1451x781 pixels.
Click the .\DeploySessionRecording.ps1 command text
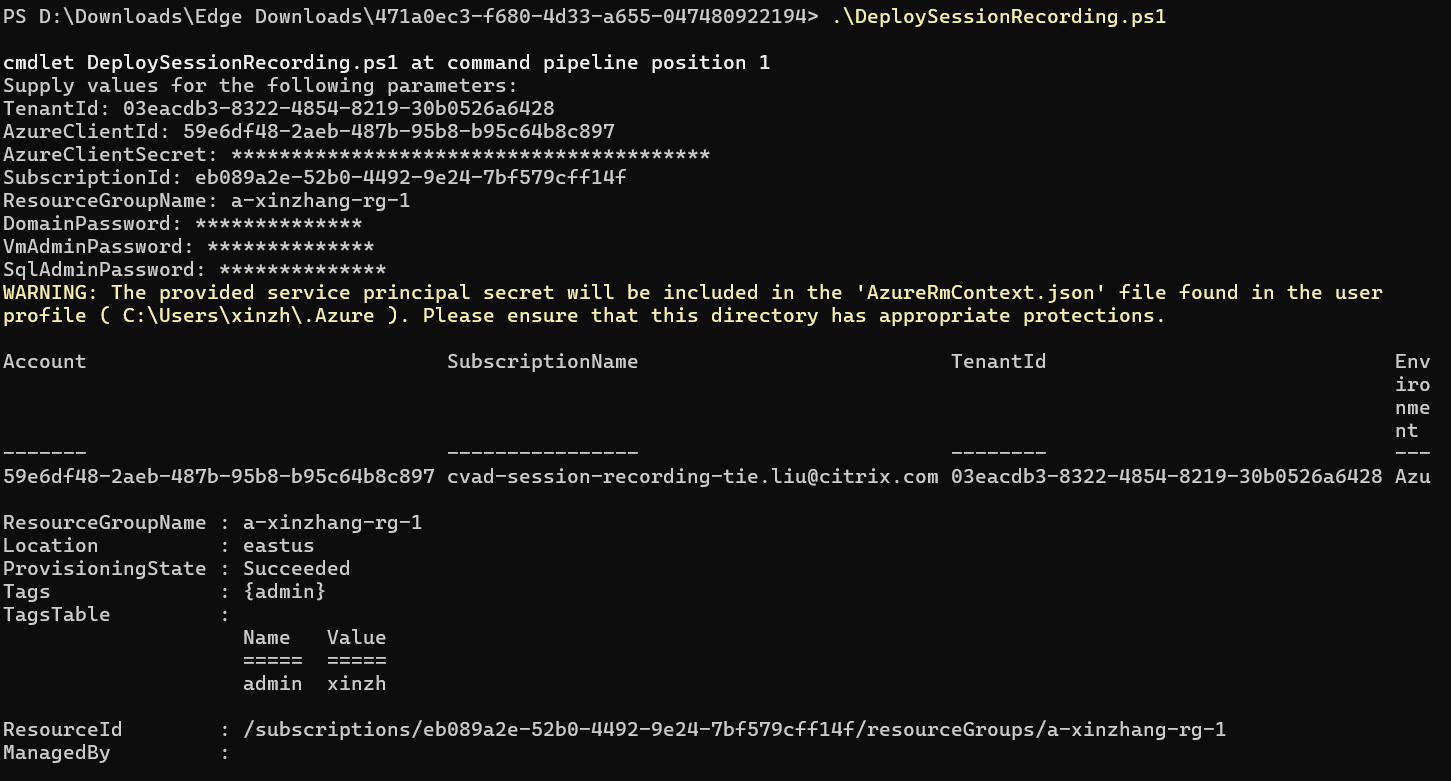click(x=998, y=16)
